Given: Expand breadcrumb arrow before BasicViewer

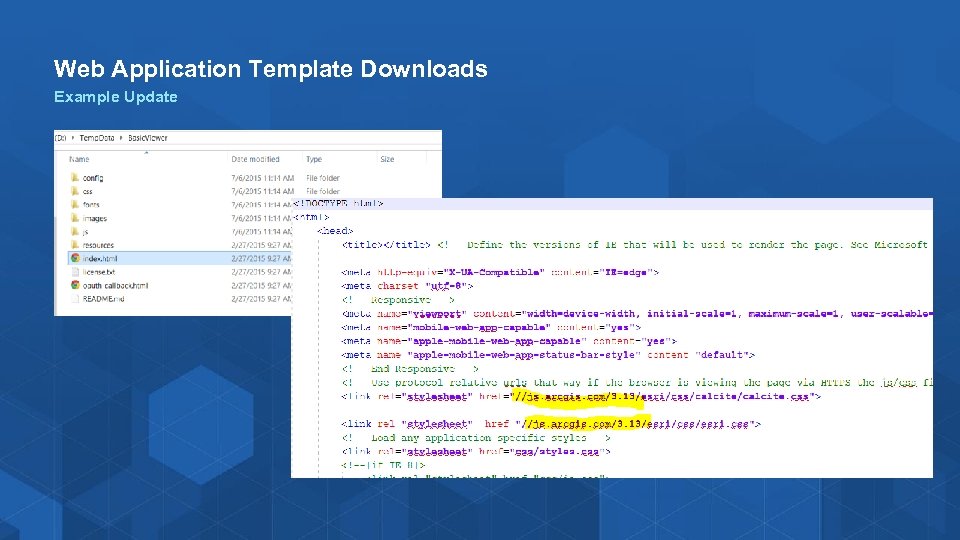Looking at the screenshot, I should point(121,138).
